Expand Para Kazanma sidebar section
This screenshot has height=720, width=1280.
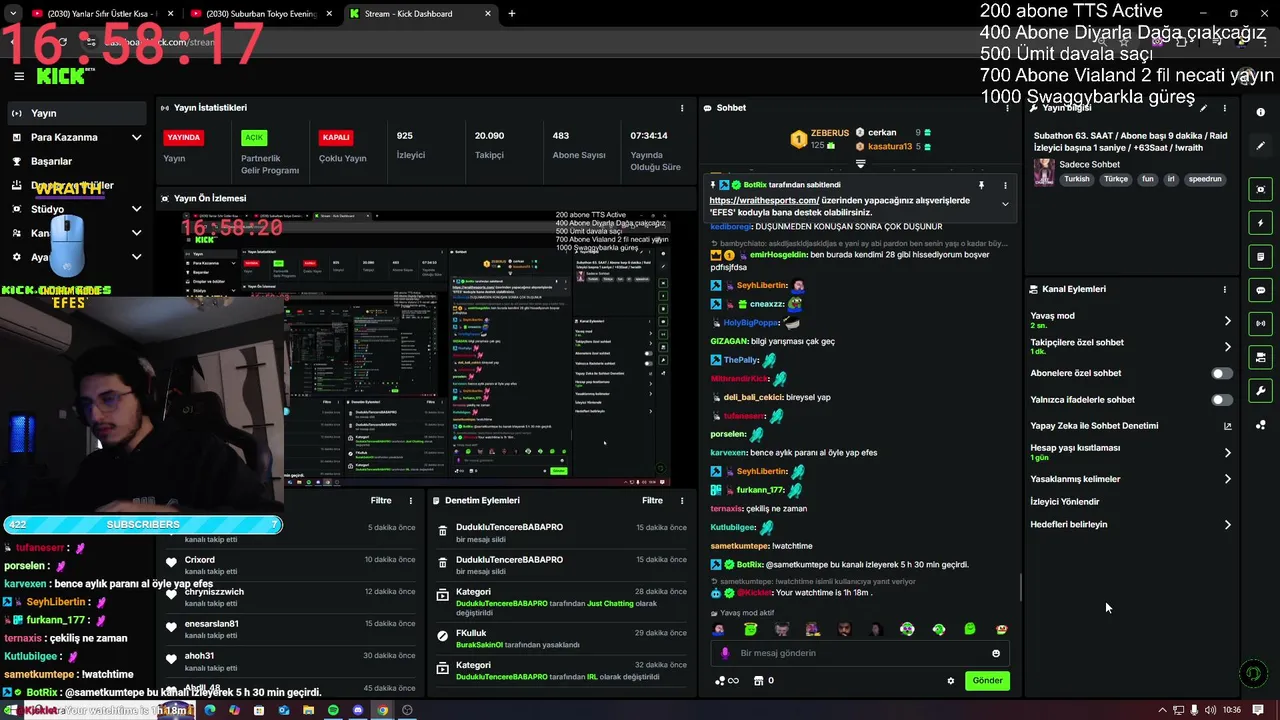pyautogui.click(x=136, y=137)
